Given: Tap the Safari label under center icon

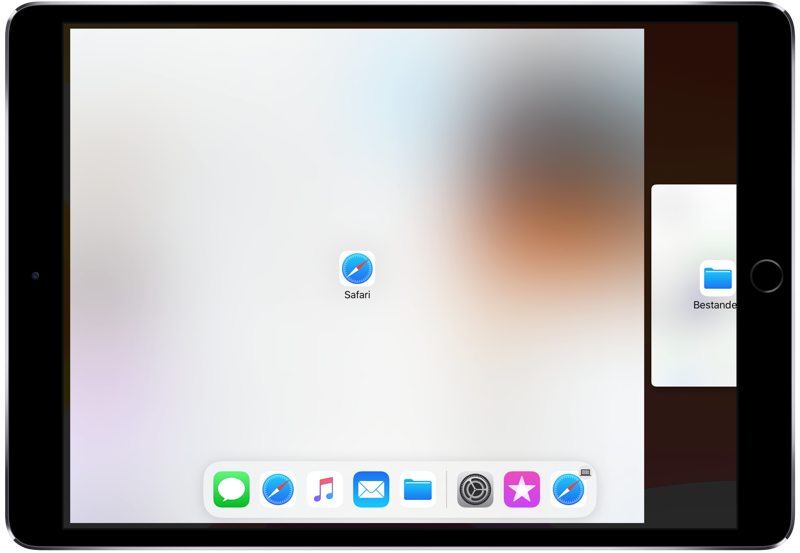Looking at the screenshot, I should 357,295.
